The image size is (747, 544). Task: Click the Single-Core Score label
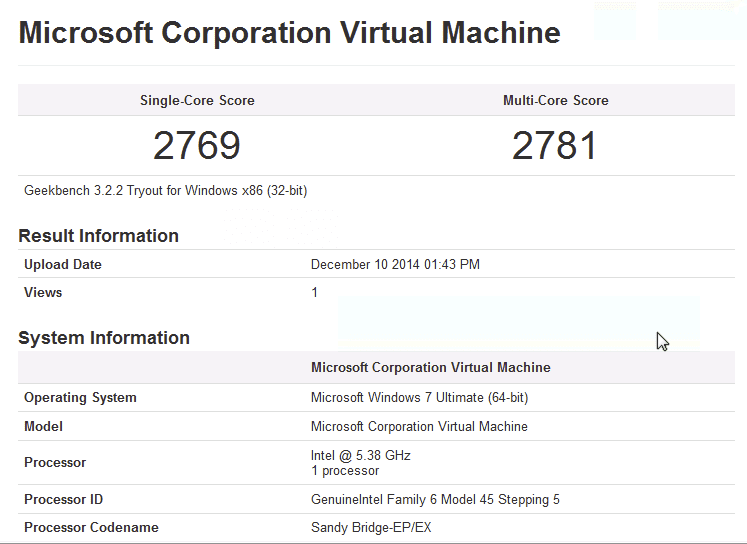pos(197,100)
